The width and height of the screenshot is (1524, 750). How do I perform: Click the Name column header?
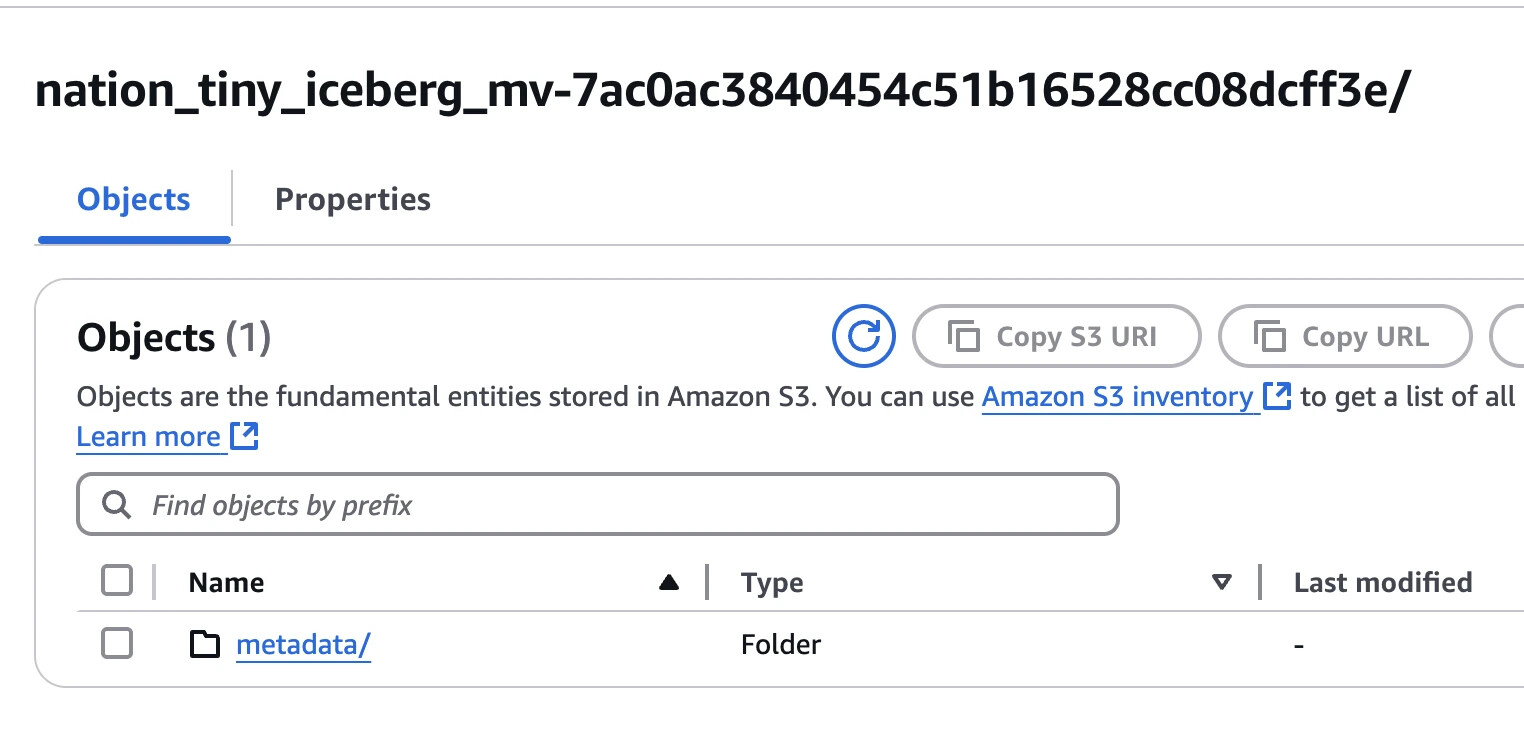(227, 583)
